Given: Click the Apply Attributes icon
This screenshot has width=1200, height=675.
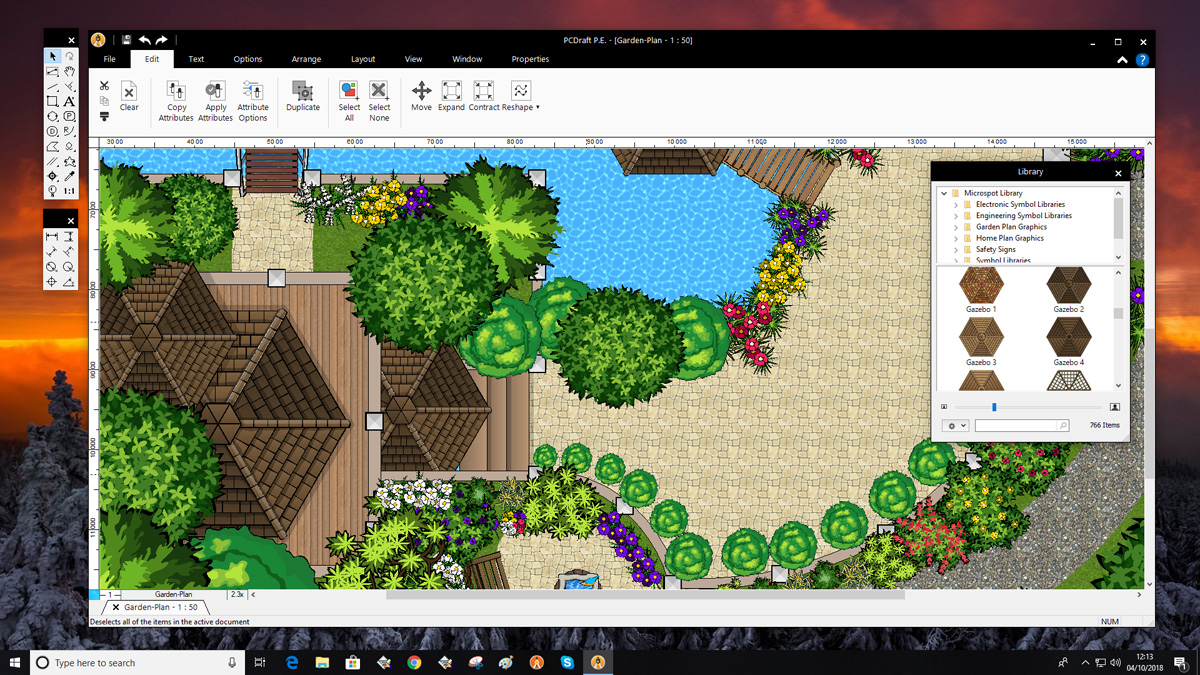Looking at the screenshot, I should tap(215, 91).
